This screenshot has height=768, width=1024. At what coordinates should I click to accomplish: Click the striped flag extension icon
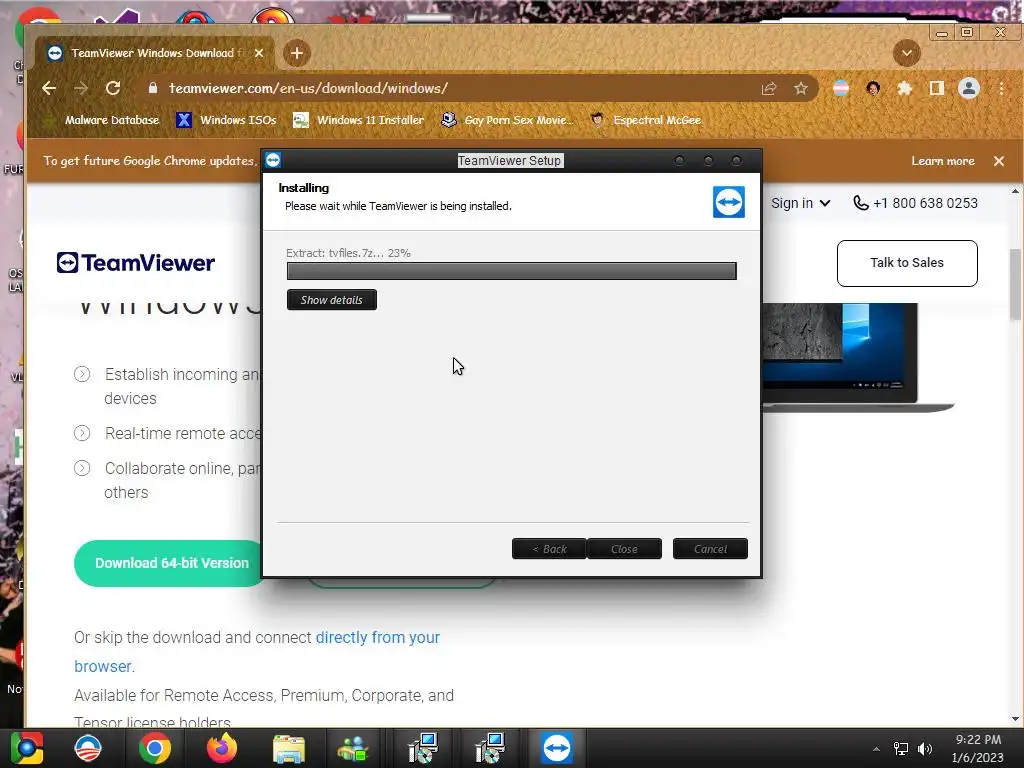pos(841,88)
